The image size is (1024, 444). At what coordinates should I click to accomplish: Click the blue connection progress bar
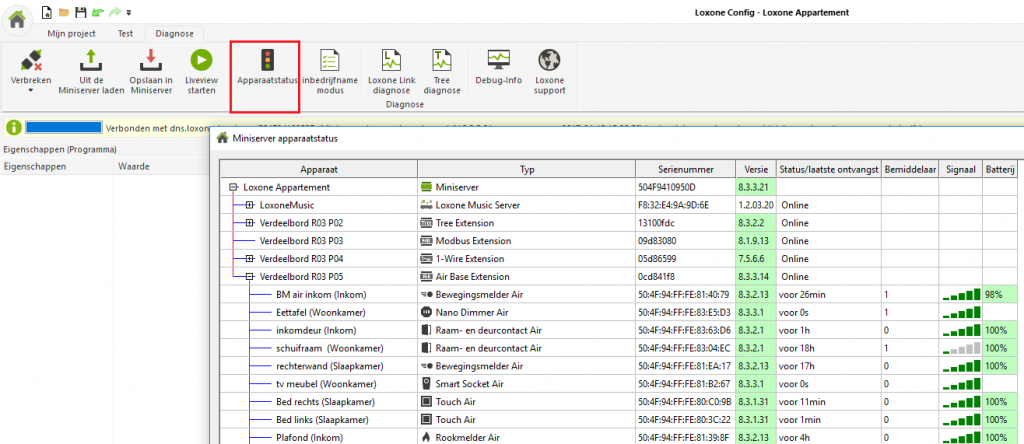click(64, 128)
